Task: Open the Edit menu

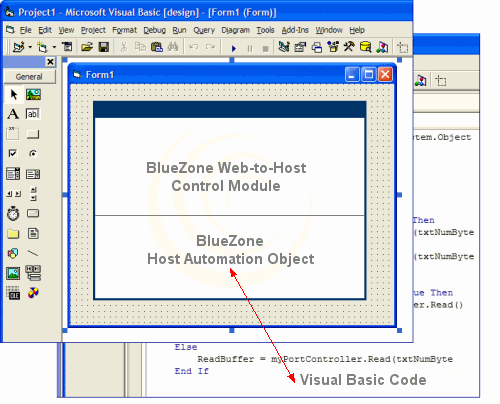Action: coord(45,30)
